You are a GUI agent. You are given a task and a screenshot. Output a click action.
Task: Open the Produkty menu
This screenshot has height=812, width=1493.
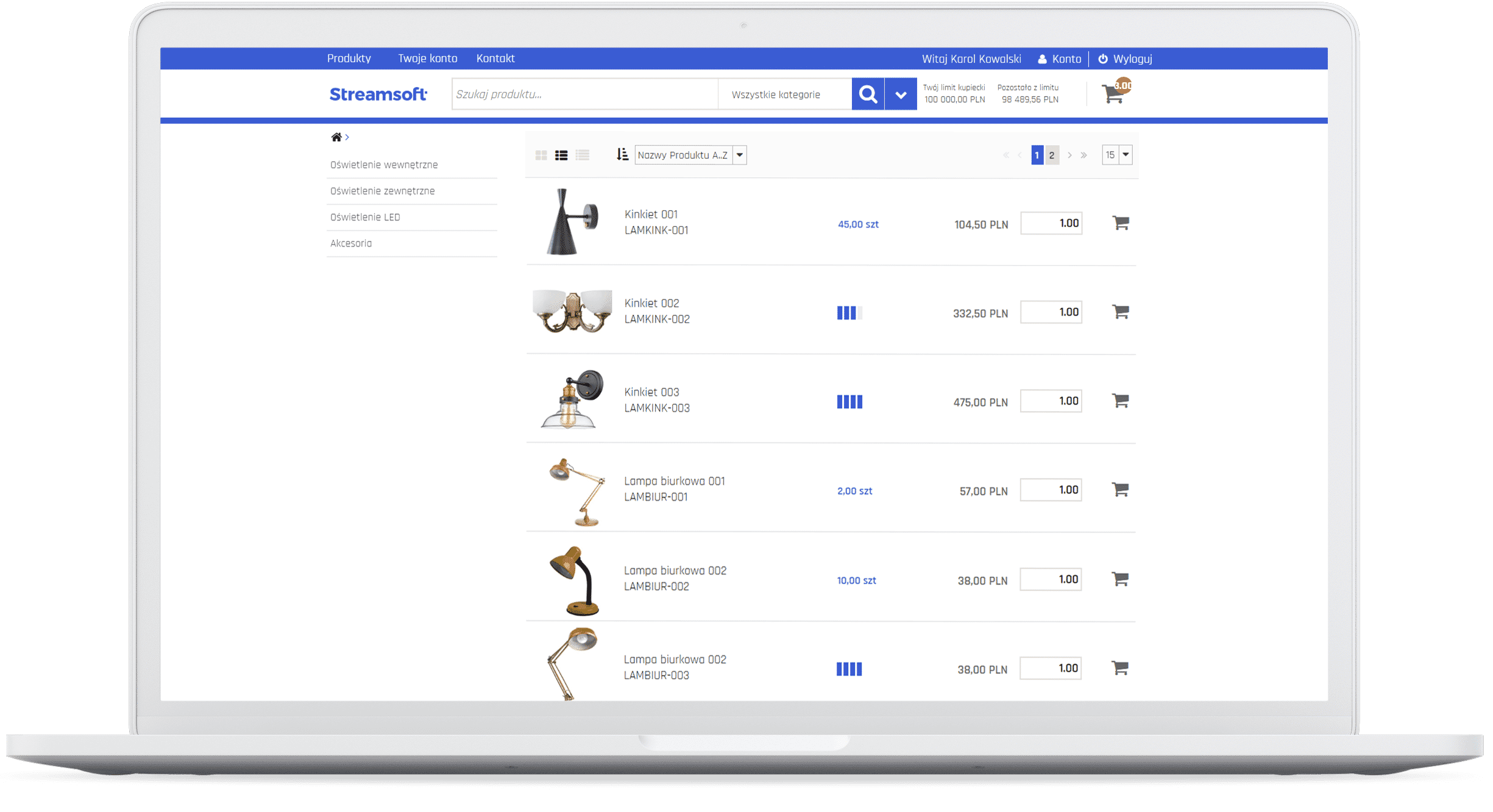coord(349,58)
